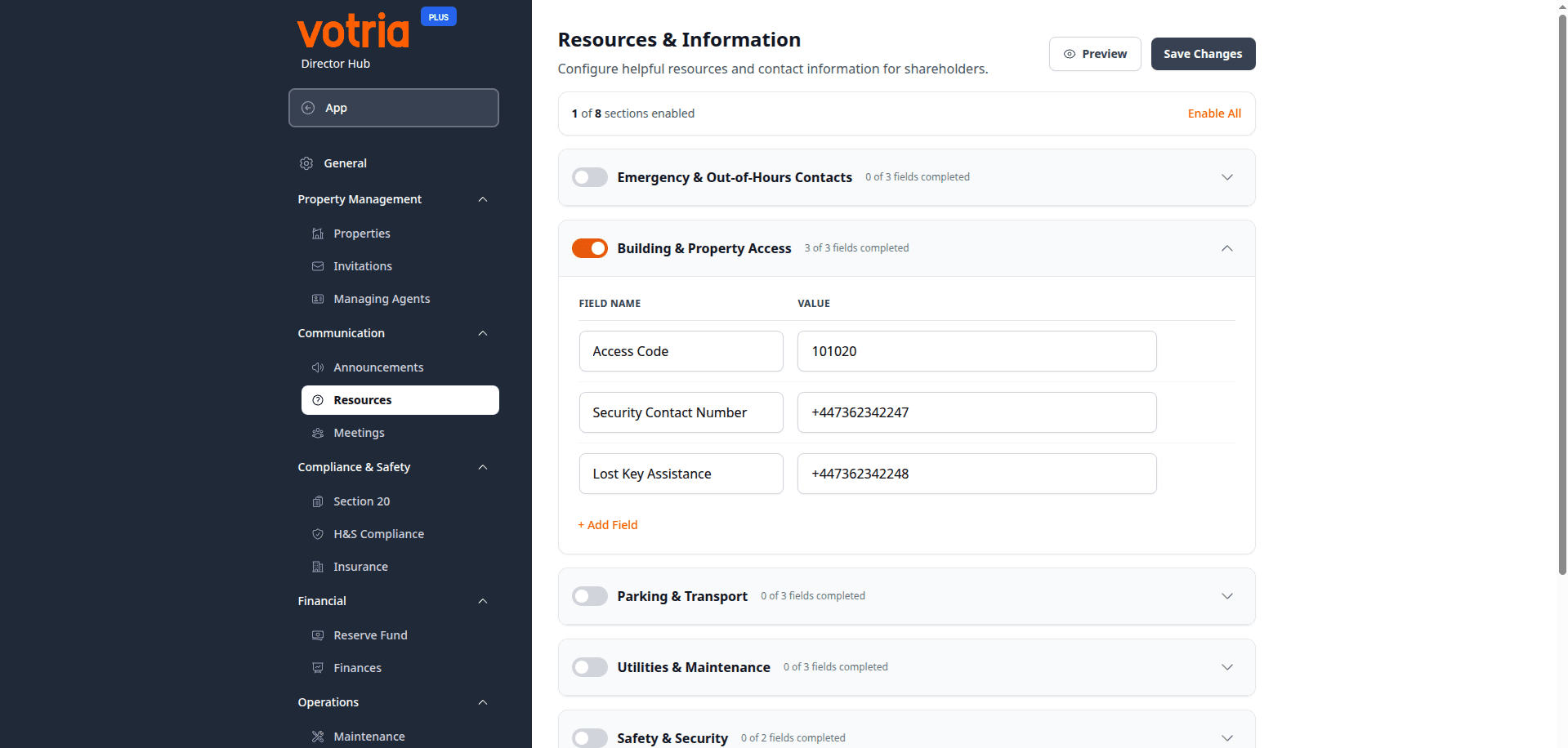The image size is (1568, 748).
Task: Expand the Safety & Security section chevron
Action: tap(1227, 737)
